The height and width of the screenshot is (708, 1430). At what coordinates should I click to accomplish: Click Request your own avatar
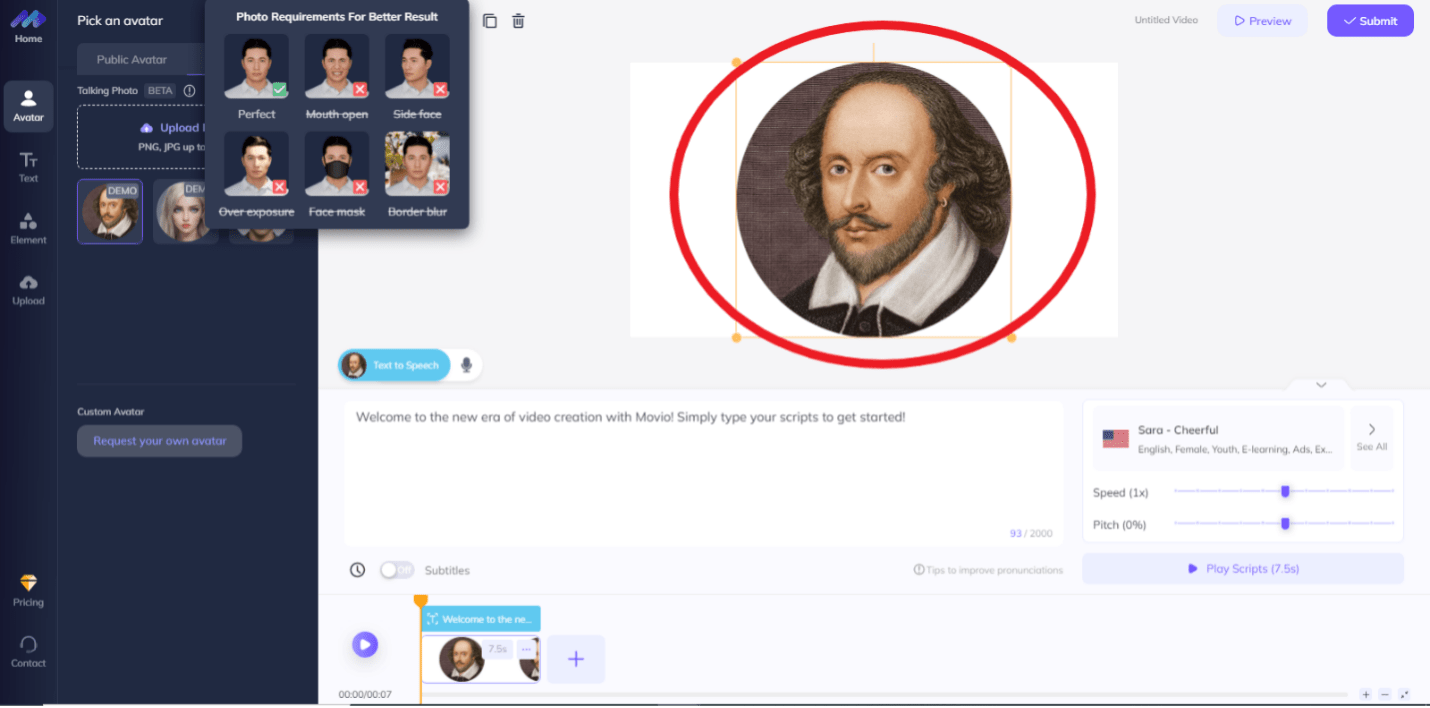pyautogui.click(x=160, y=441)
